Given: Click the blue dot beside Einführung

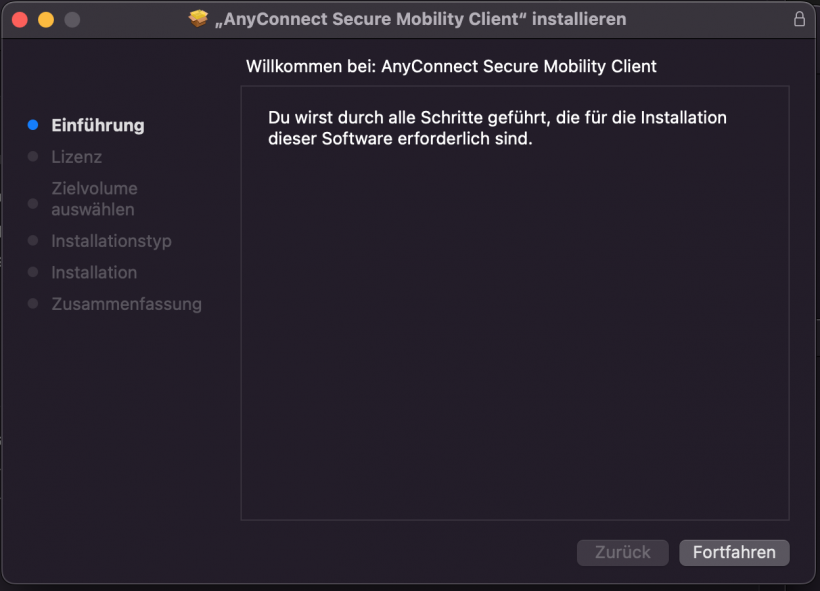Looking at the screenshot, I should tap(33, 125).
